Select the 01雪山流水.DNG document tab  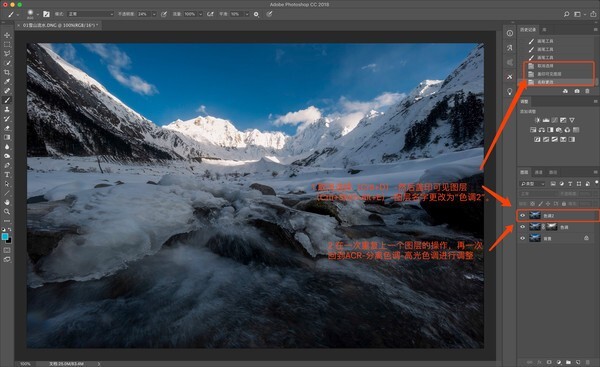click(x=60, y=25)
